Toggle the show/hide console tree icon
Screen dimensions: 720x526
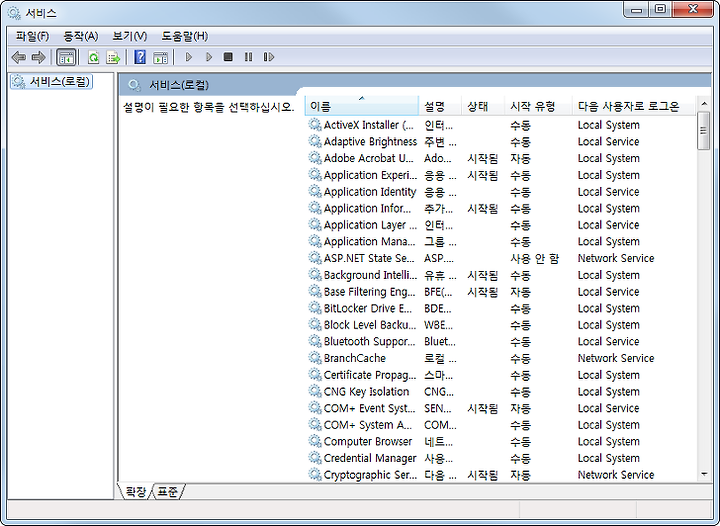tap(66, 57)
